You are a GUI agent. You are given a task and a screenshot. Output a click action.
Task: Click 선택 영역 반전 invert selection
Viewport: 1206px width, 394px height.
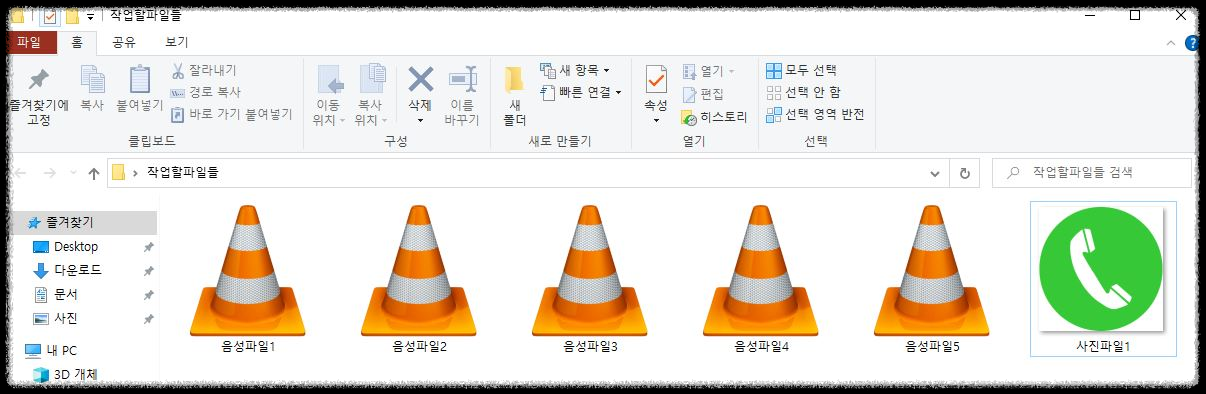(x=815, y=114)
